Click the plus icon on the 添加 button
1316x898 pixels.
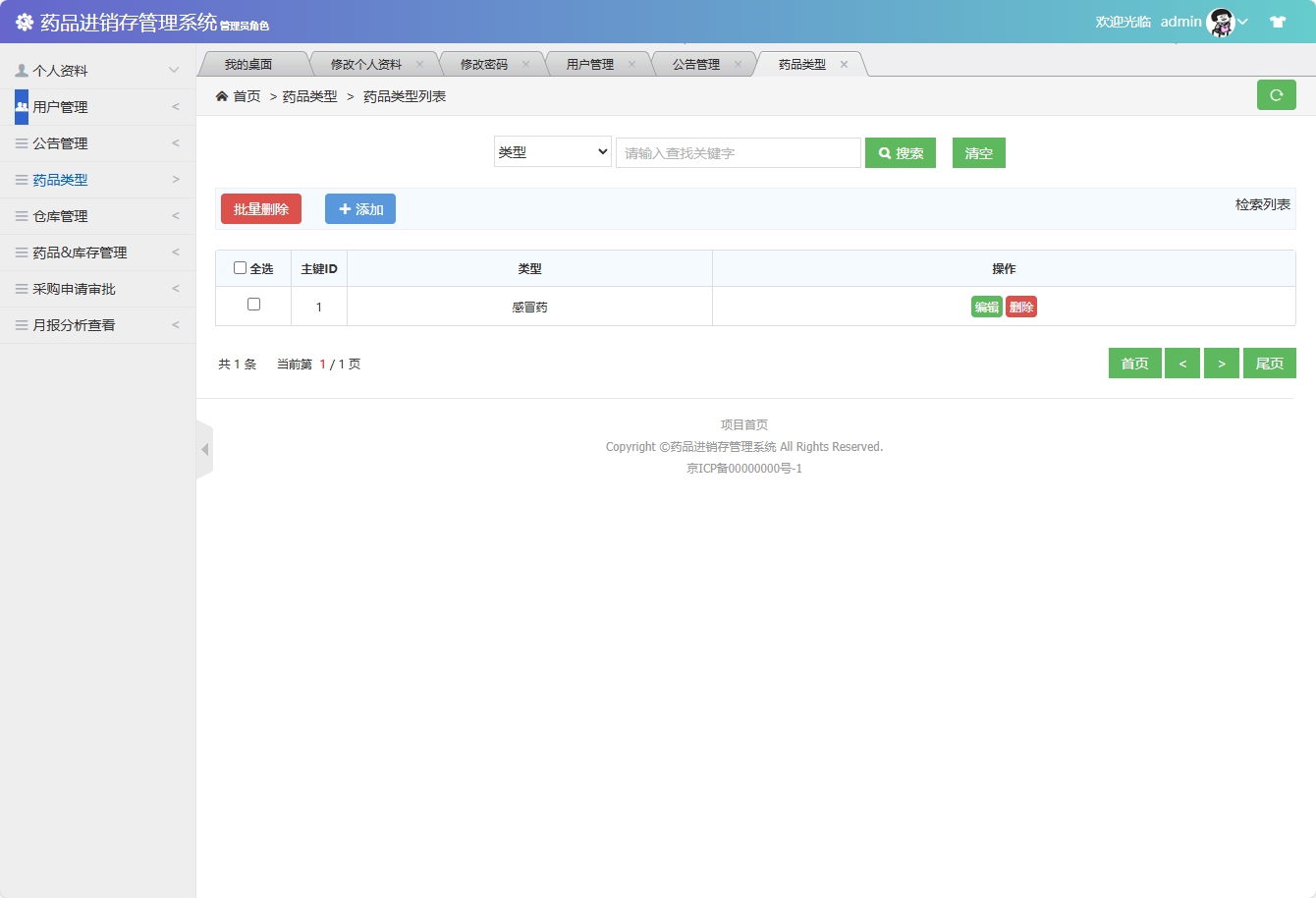coord(345,208)
